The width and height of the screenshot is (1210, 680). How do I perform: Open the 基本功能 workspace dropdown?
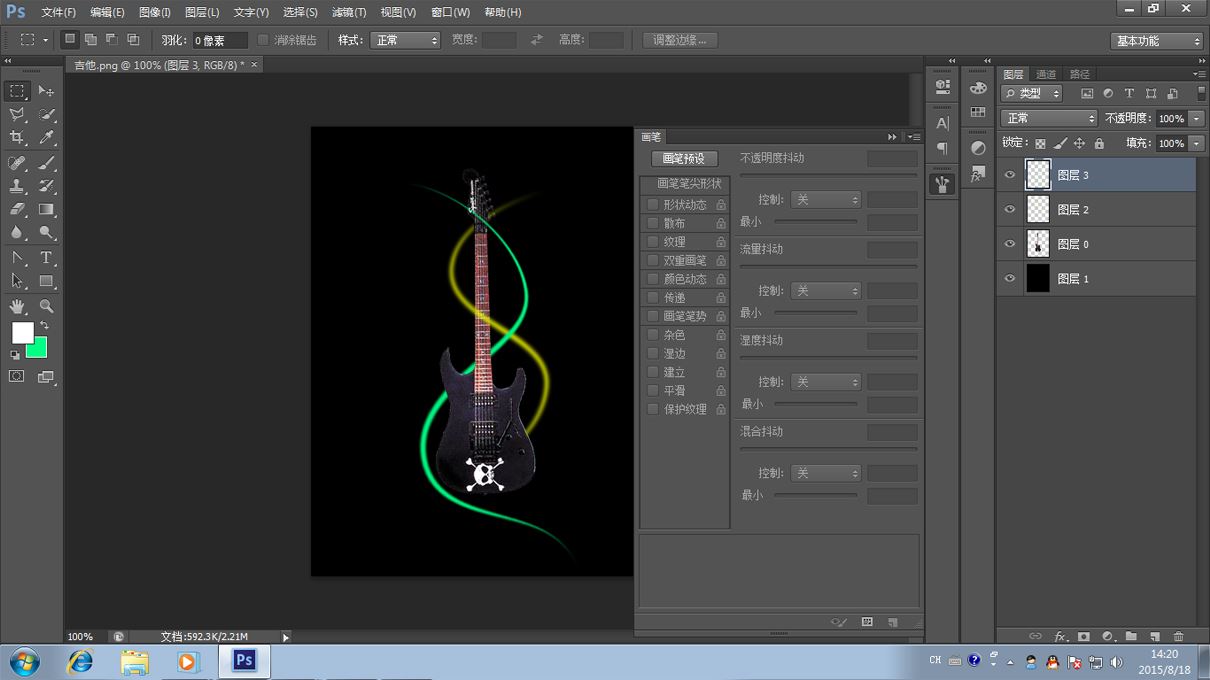pos(1157,41)
